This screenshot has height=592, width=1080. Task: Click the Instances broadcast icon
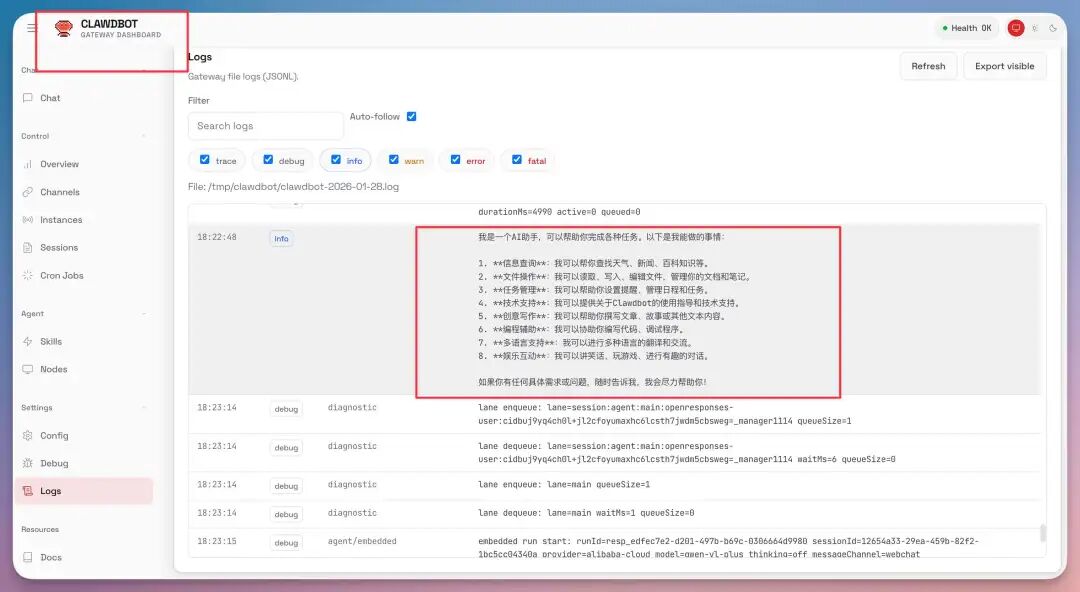pos(27,220)
